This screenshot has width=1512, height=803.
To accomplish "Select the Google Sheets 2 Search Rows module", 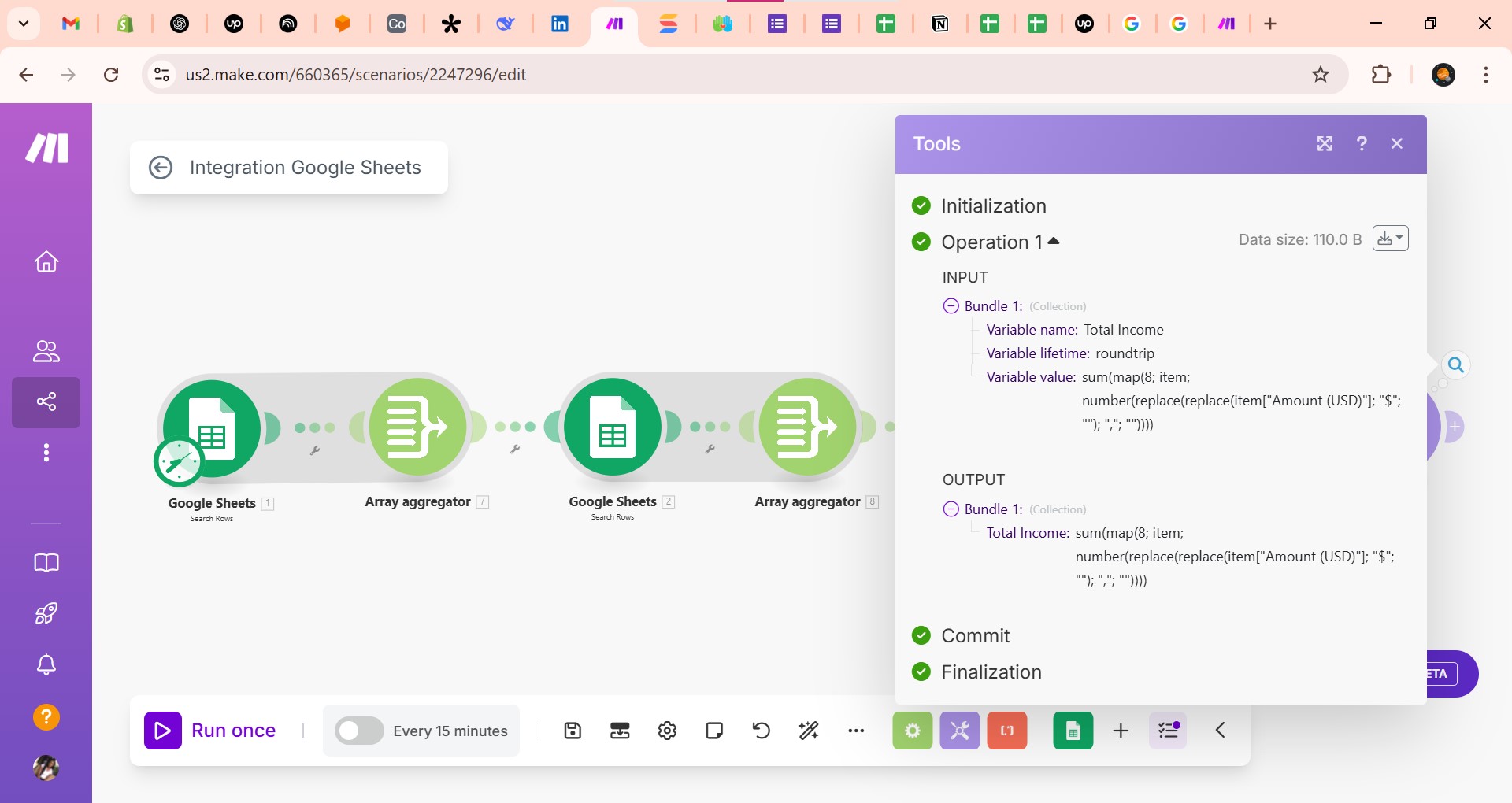I will 613,427.
